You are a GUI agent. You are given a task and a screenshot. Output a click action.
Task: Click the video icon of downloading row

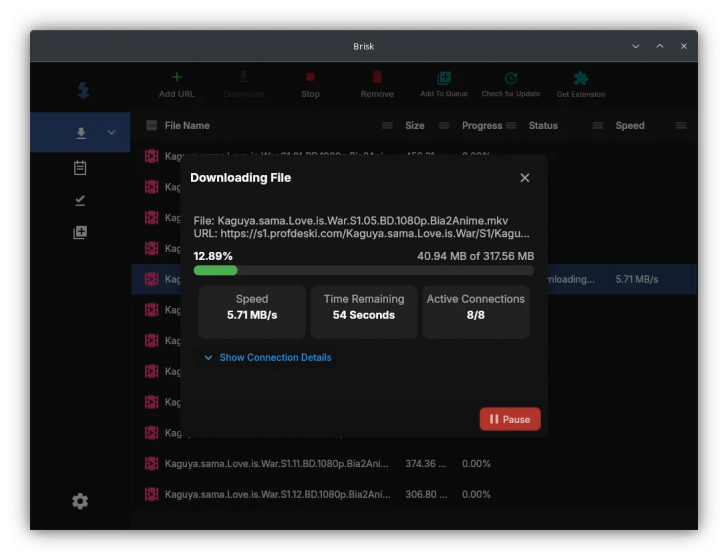coord(151,279)
